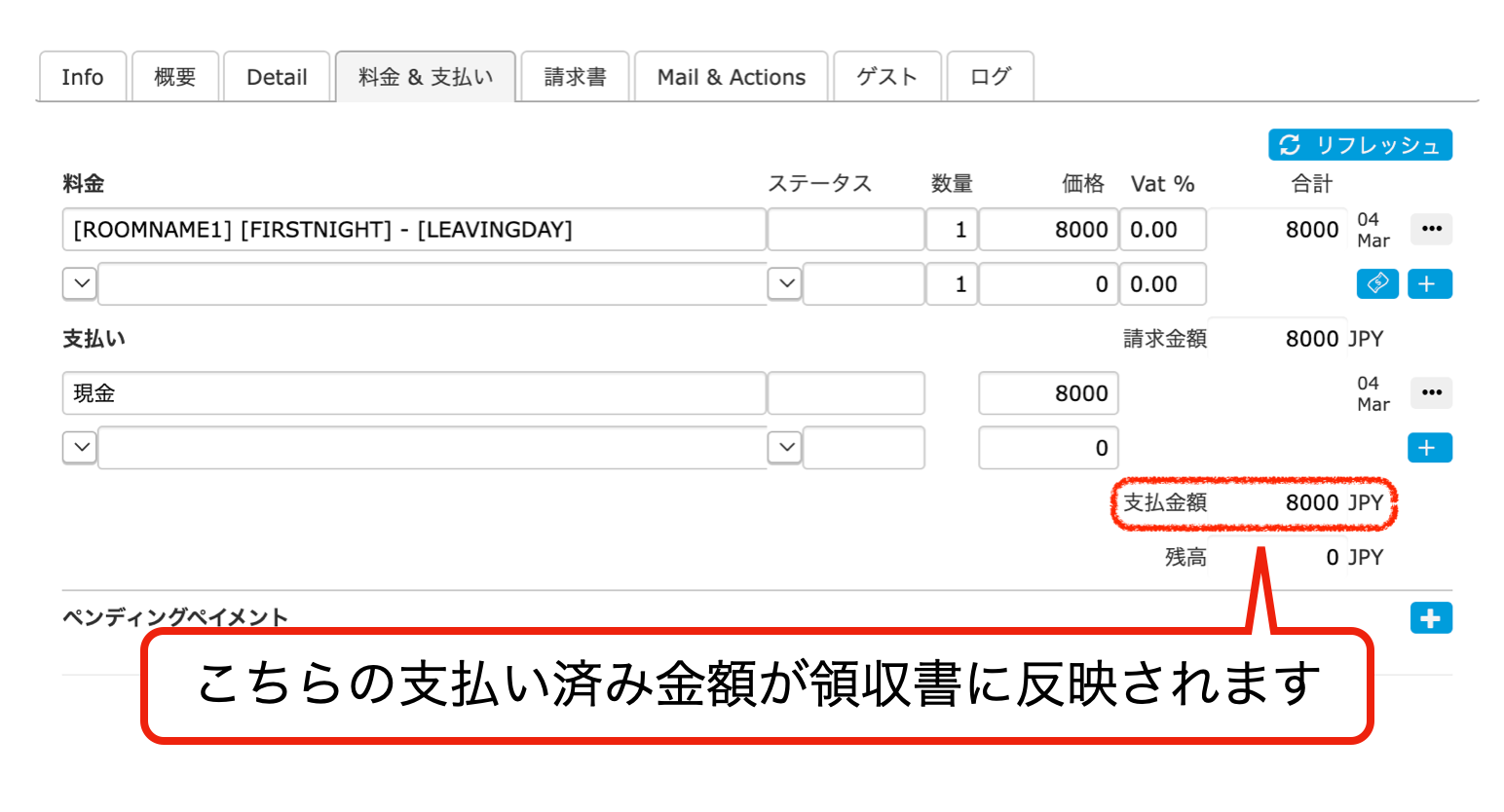1504x812 pixels.
Task: Click the room charge description field
Action: tap(413, 230)
